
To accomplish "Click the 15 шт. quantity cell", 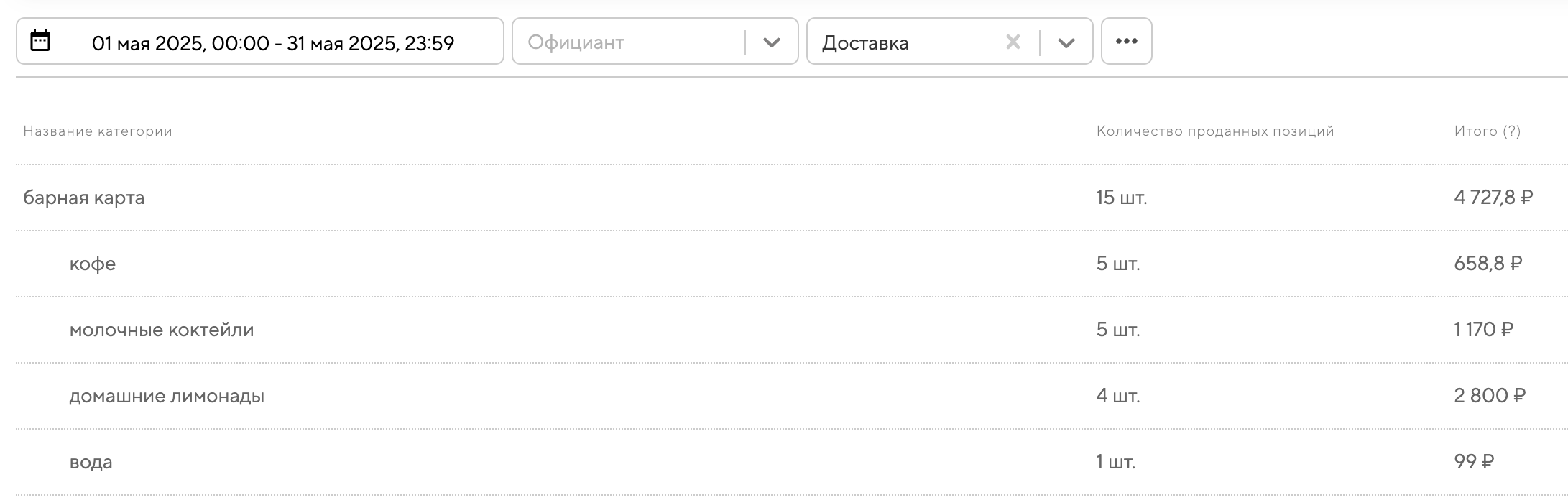I will click(1121, 198).
